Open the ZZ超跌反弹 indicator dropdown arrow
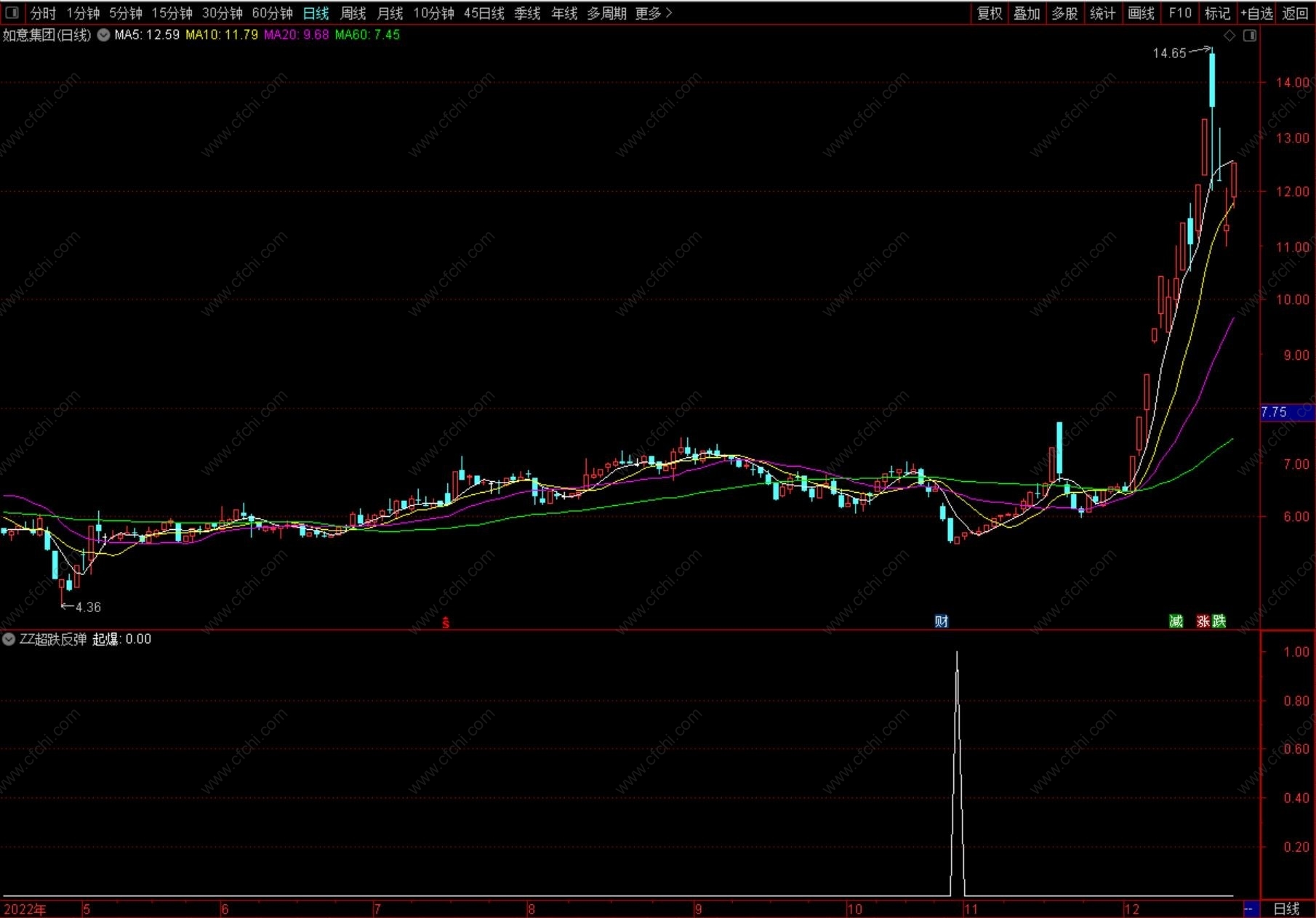 (x=9, y=640)
